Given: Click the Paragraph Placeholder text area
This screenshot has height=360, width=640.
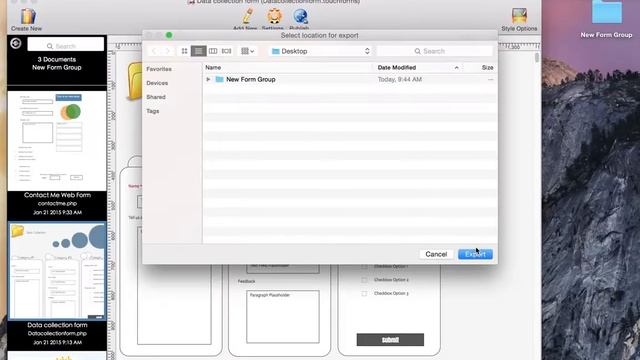Looking at the screenshot, I should (x=283, y=317).
